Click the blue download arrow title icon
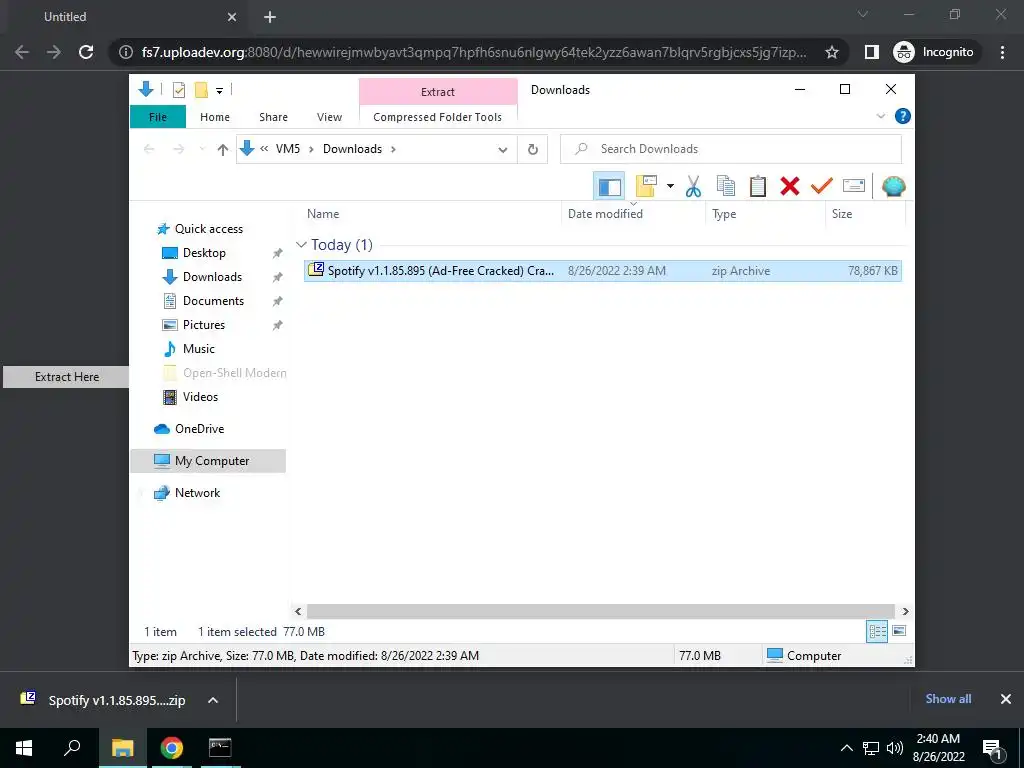This screenshot has width=1024, height=768. 146,89
